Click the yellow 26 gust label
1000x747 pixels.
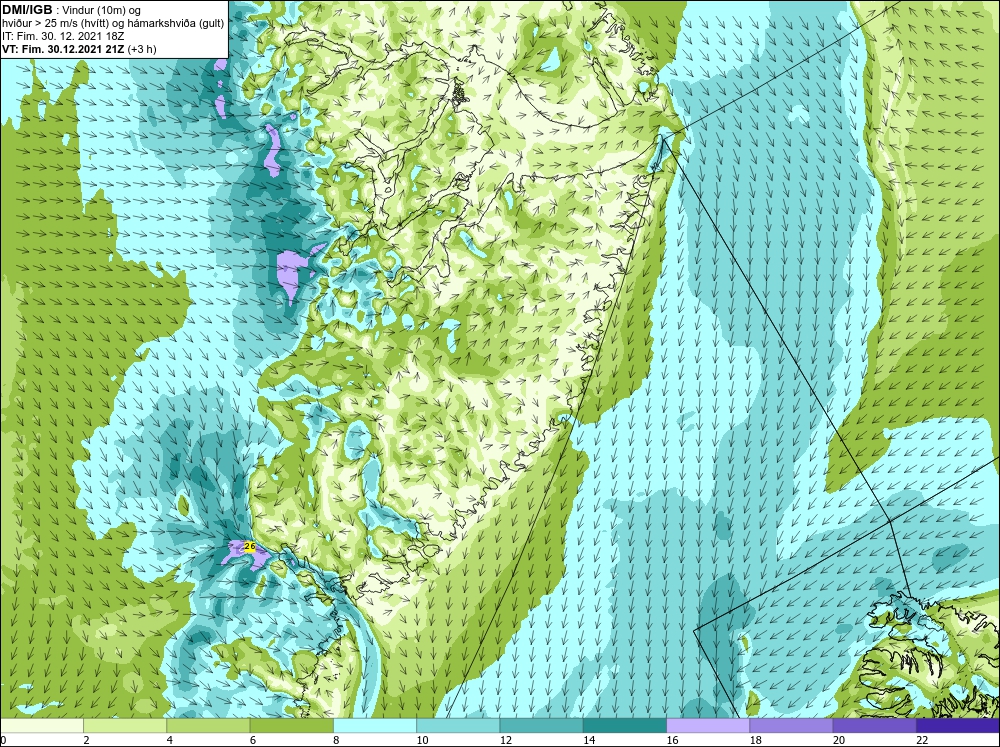(x=249, y=547)
